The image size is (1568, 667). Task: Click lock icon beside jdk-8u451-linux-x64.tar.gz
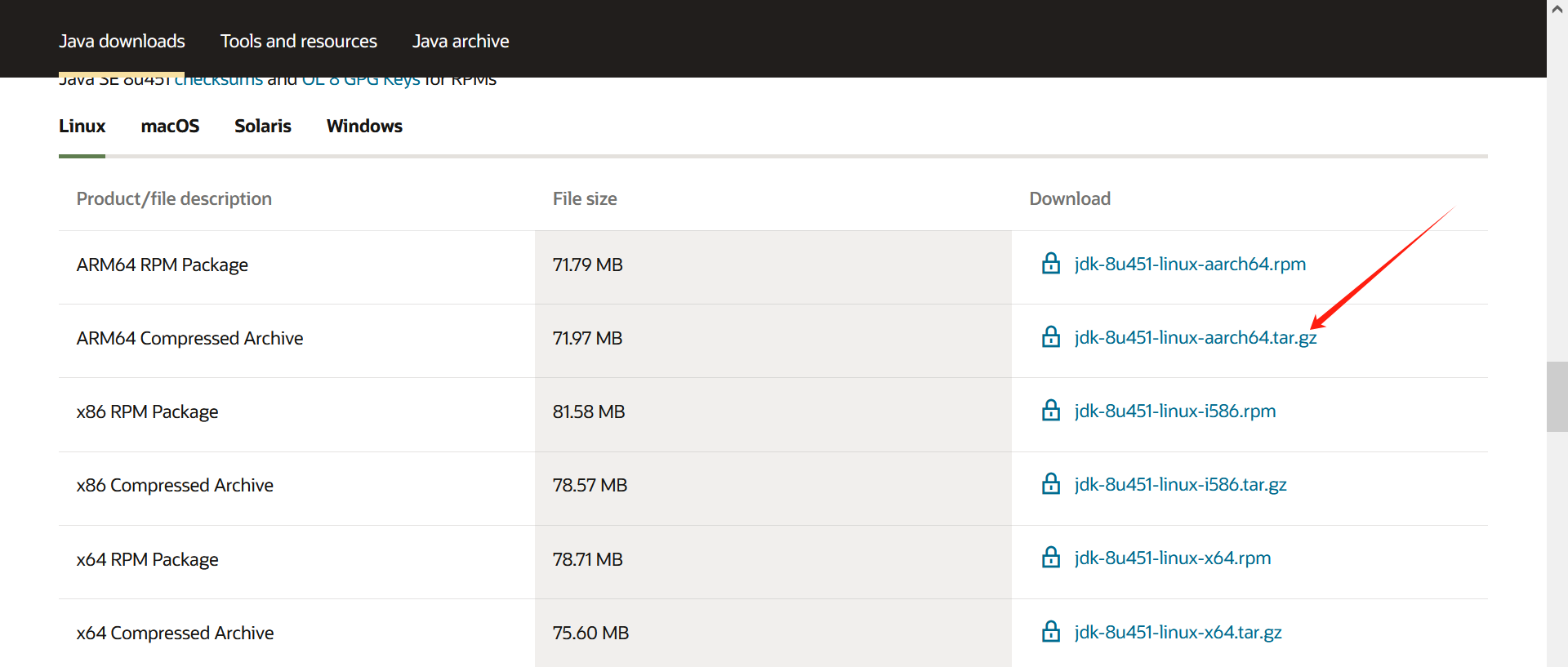(1051, 632)
